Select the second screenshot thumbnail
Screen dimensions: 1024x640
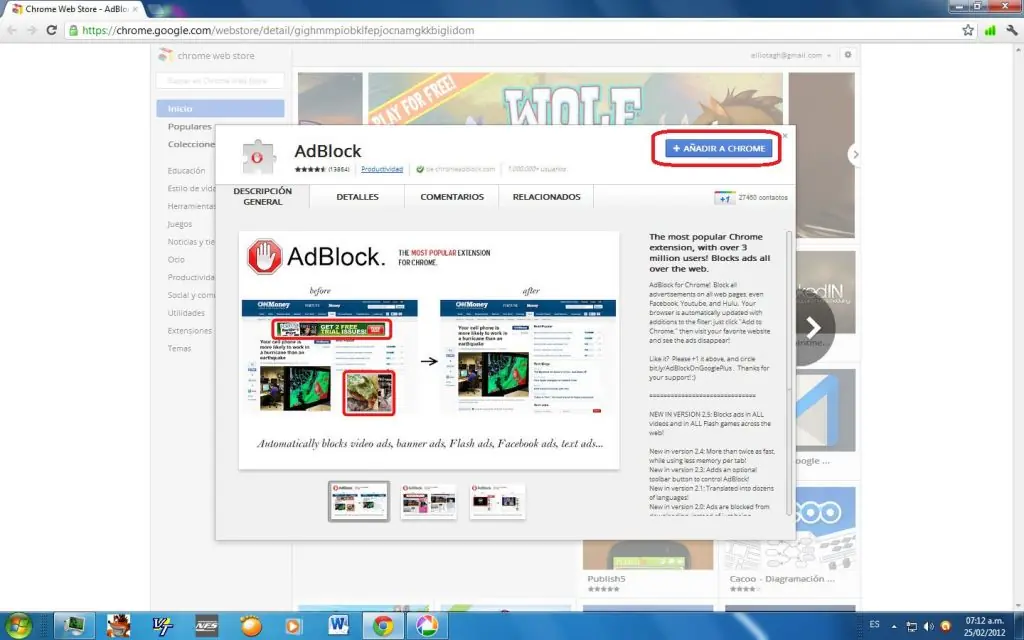[x=428, y=501]
